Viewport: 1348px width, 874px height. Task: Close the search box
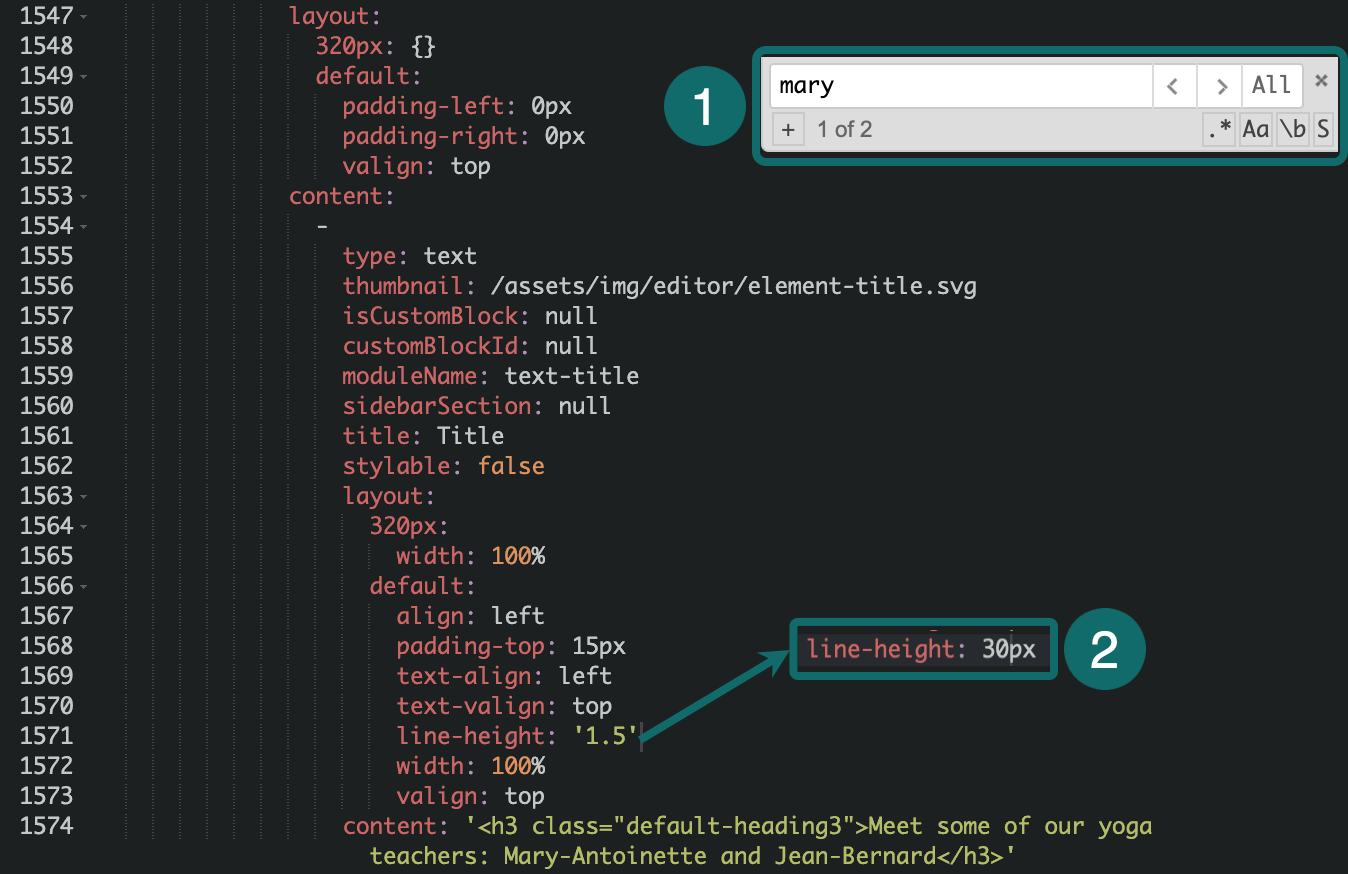(x=1321, y=82)
